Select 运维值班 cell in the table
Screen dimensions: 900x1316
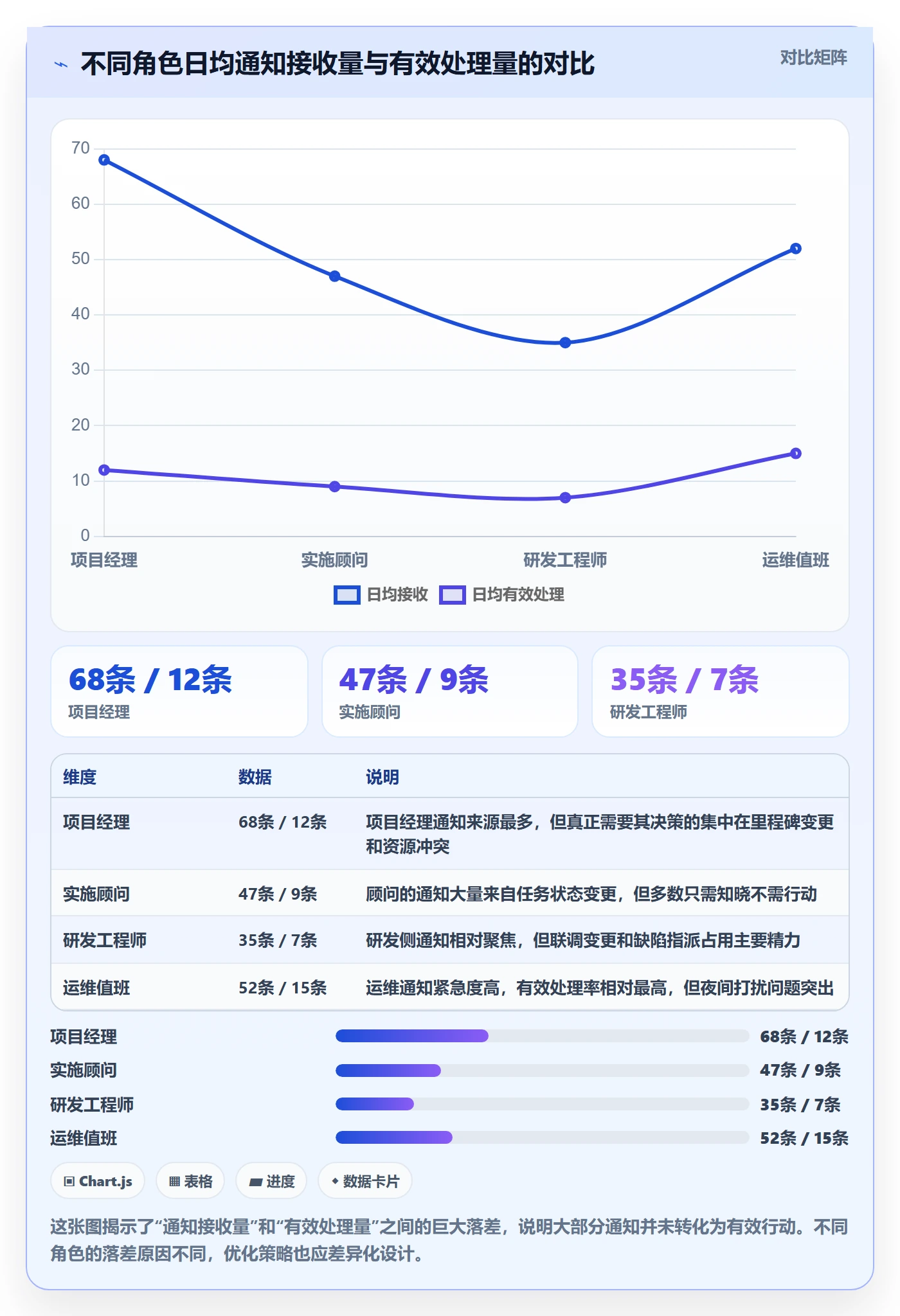(96, 988)
